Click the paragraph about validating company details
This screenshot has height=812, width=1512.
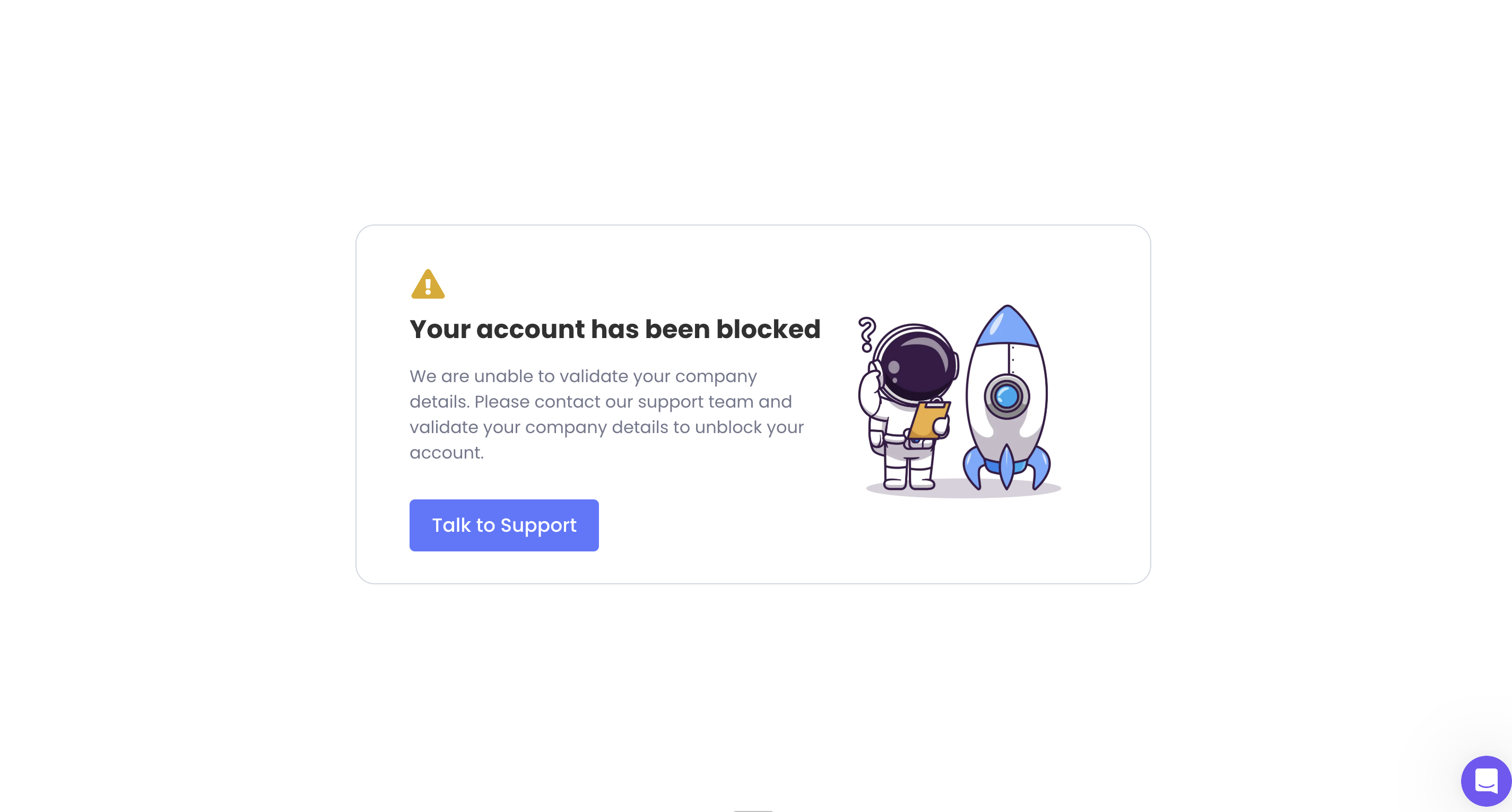[x=606, y=414]
